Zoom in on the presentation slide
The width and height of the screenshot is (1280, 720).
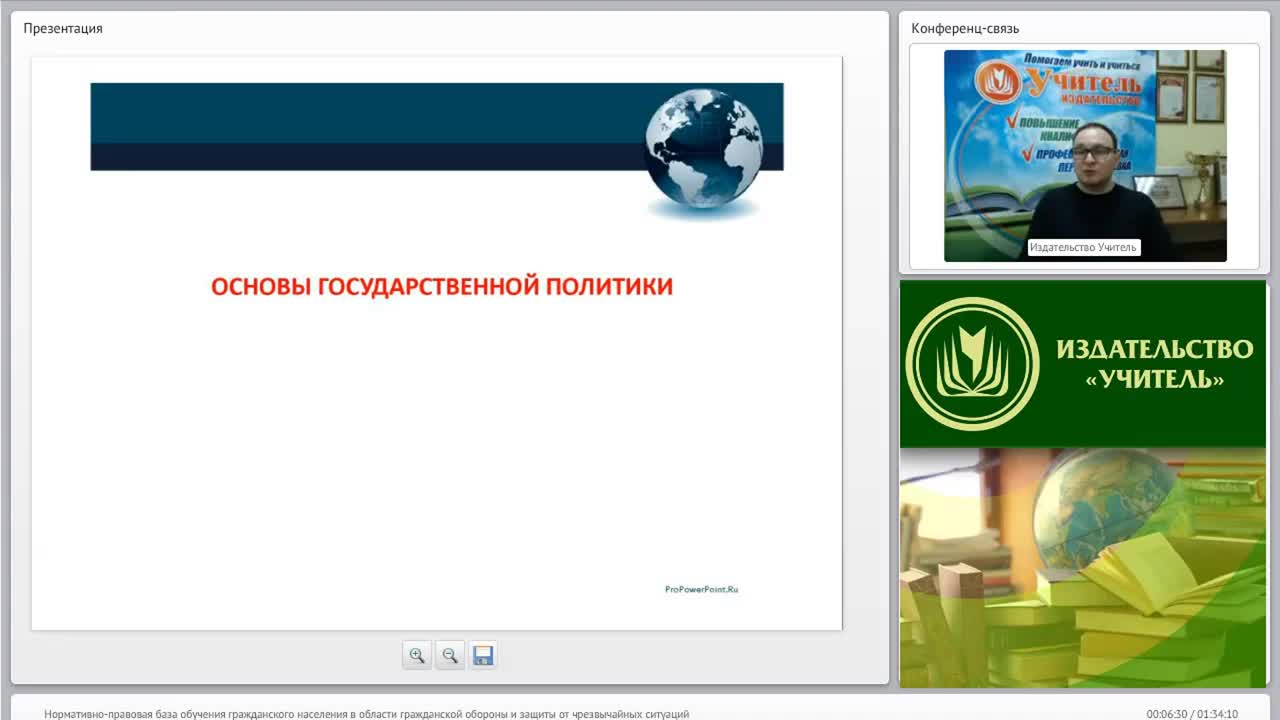[x=417, y=655]
